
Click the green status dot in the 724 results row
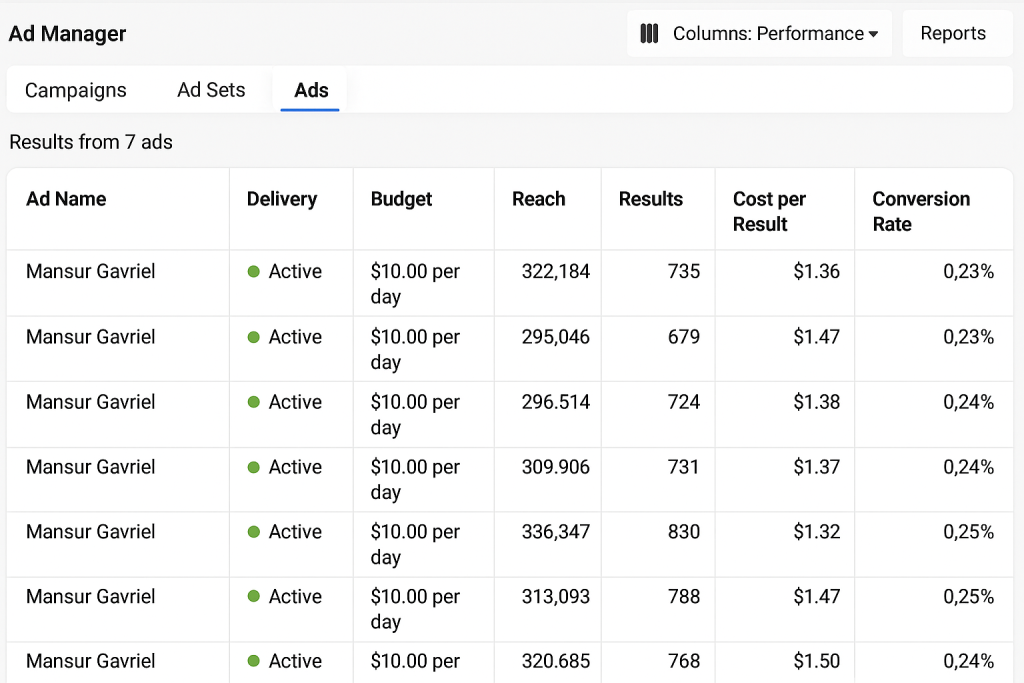pos(254,402)
